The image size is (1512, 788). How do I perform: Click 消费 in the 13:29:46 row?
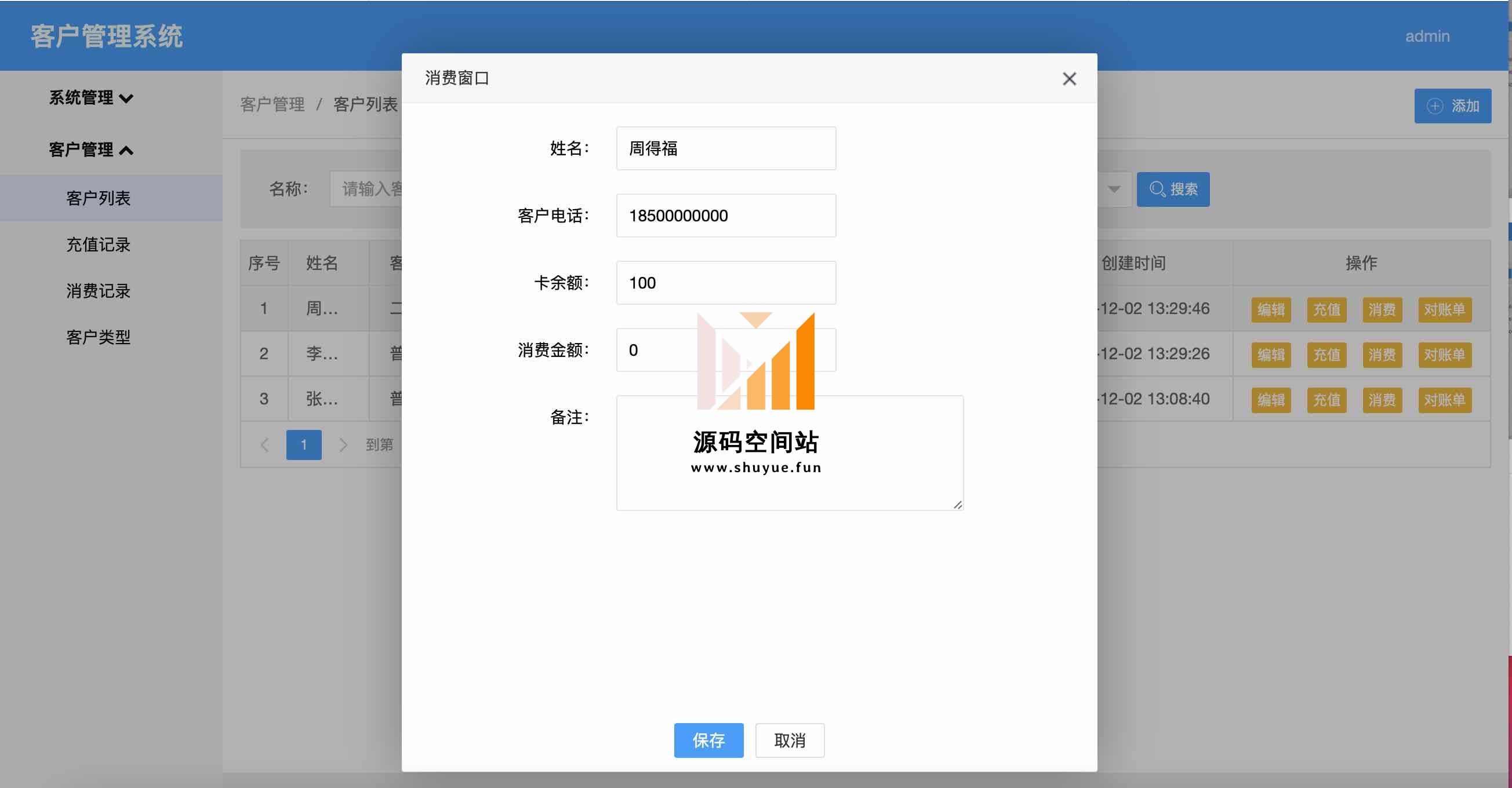pyautogui.click(x=1382, y=309)
